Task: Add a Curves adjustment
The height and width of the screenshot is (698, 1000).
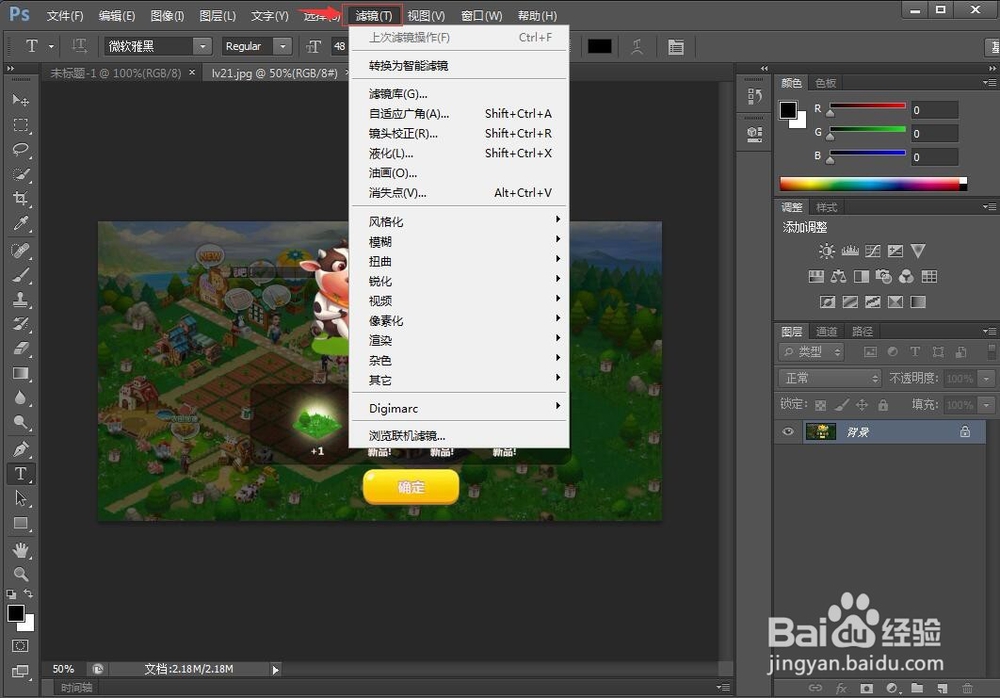Action: coord(872,251)
